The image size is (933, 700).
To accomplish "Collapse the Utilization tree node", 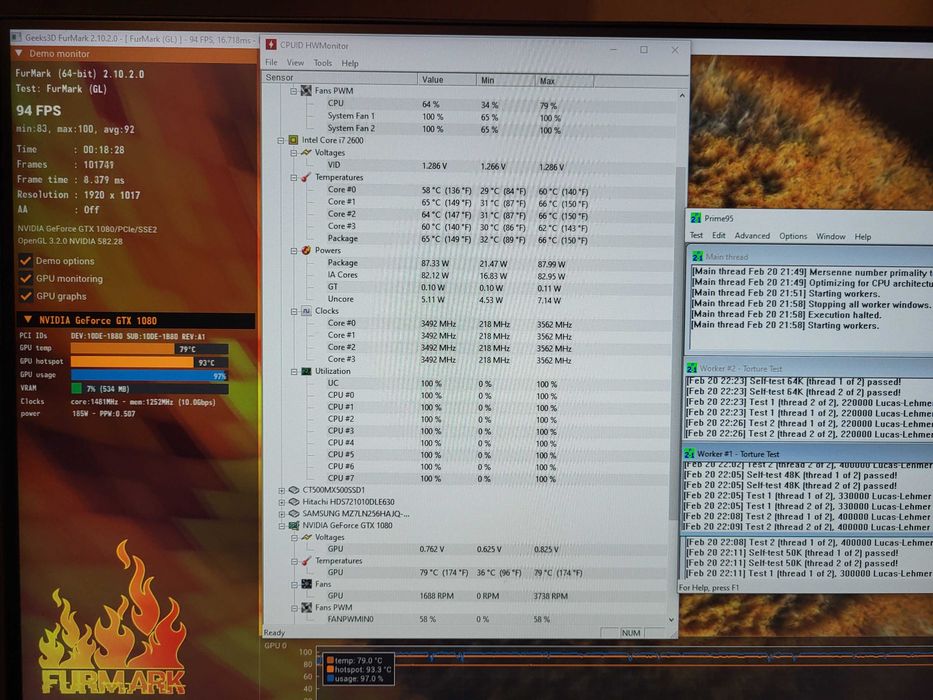I will [x=293, y=371].
